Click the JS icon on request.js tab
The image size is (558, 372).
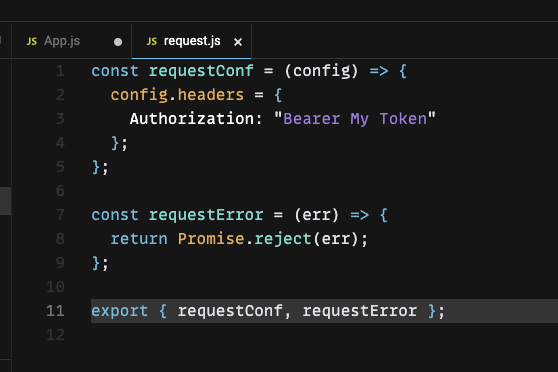[x=152, y=42]
